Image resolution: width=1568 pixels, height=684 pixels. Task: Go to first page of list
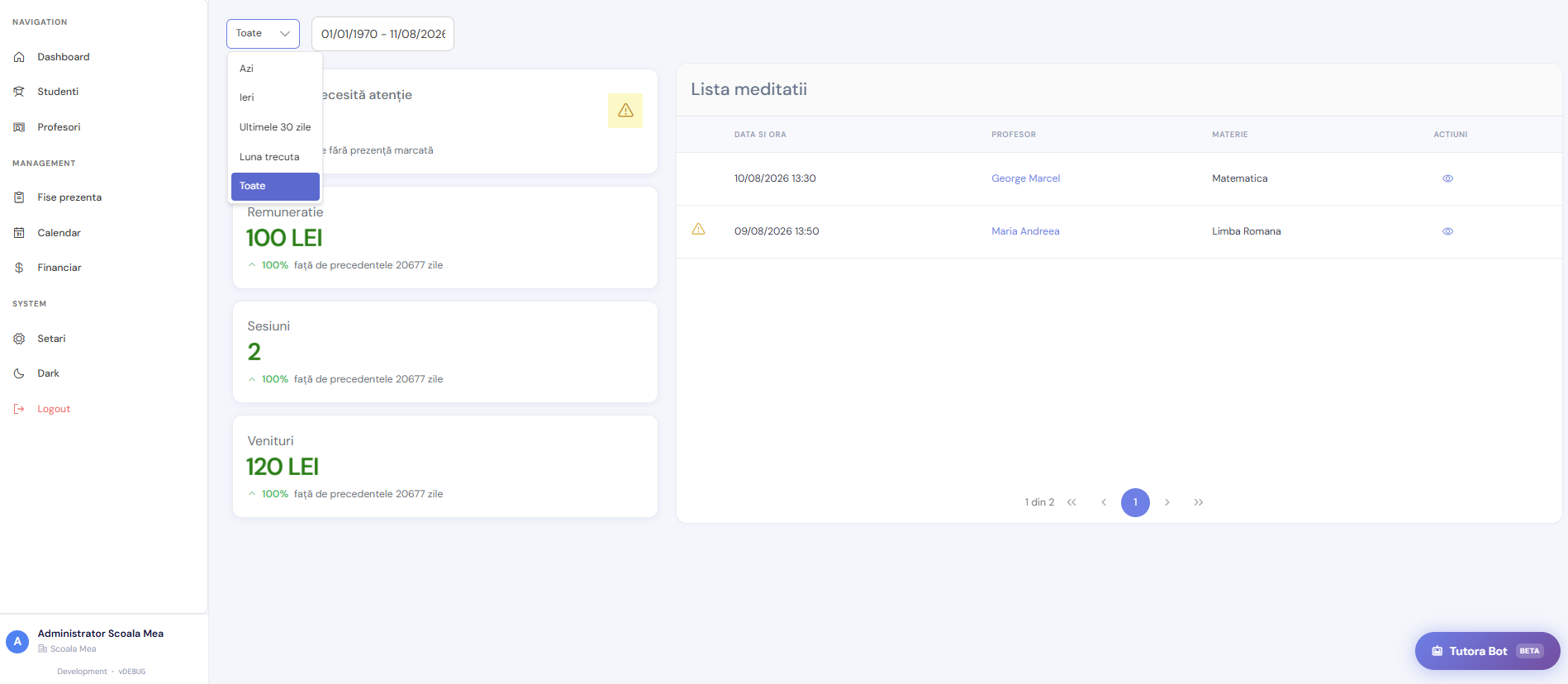(1071, 502)
